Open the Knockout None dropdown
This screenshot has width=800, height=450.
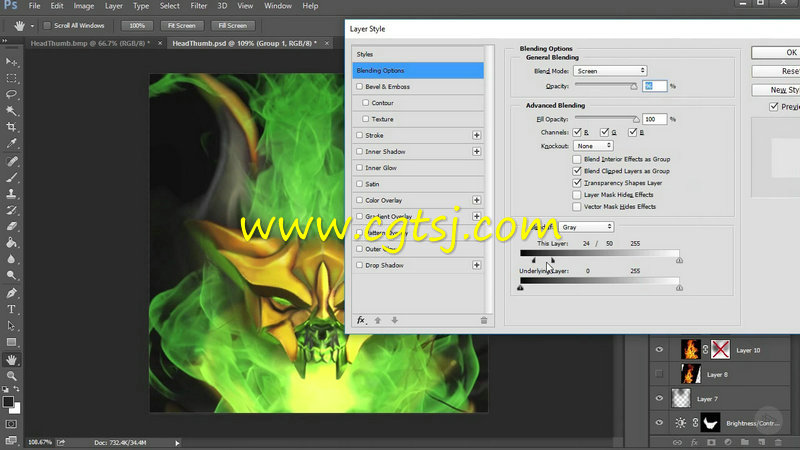(x=593, y=146)
